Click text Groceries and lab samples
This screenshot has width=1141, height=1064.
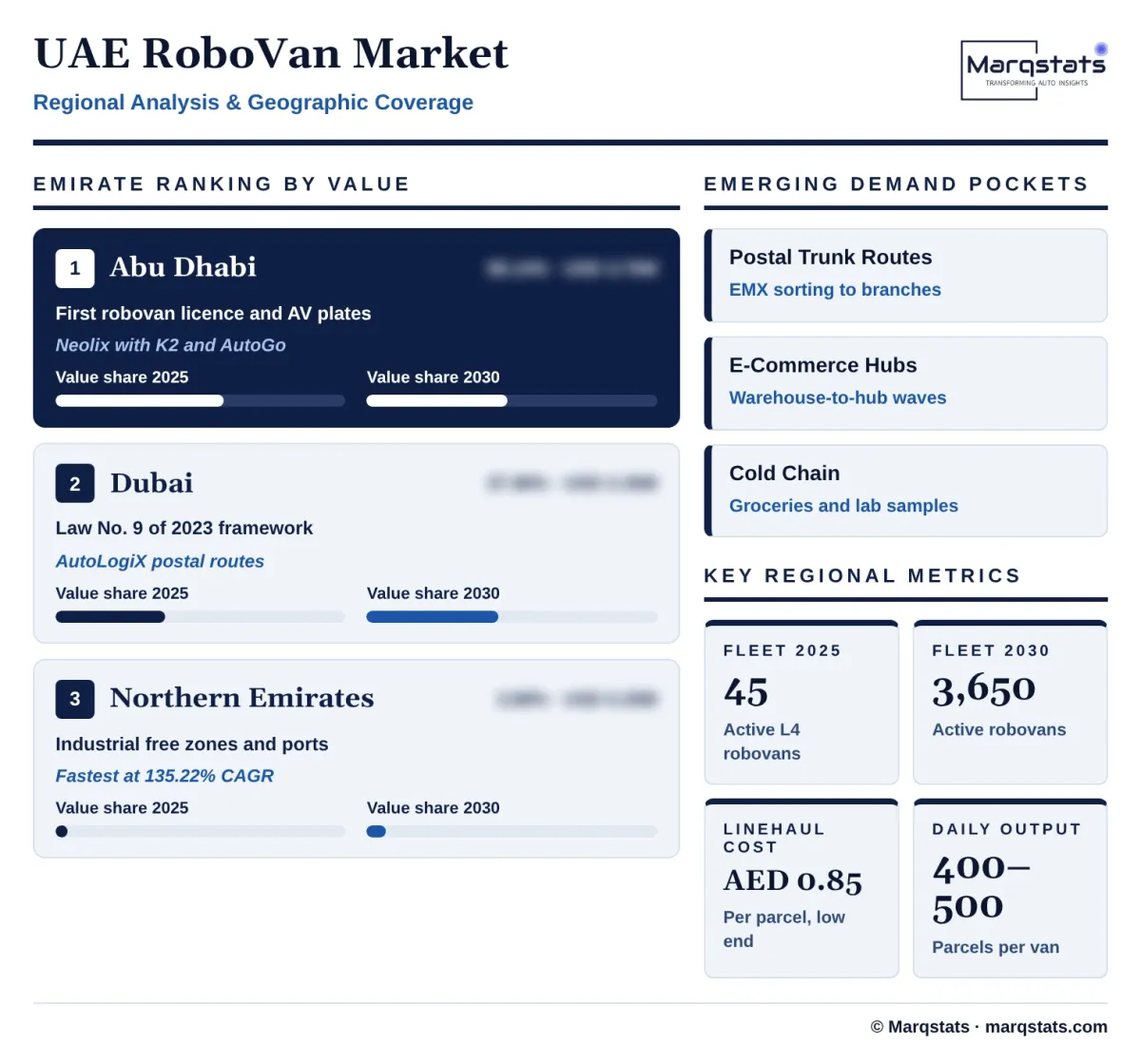pyautogui.click(x=843, y=506)
